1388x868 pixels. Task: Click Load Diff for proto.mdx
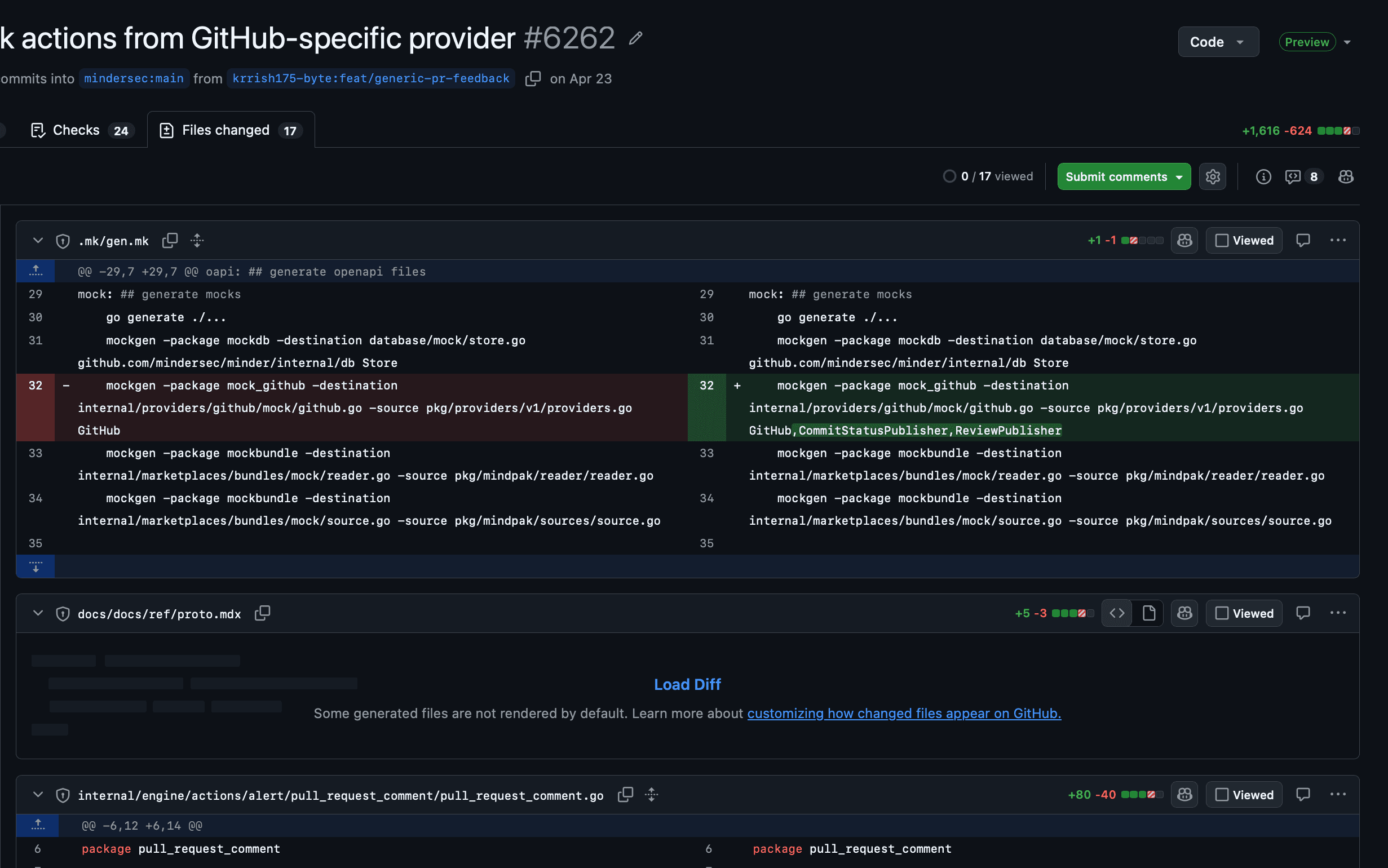point(687,684)
